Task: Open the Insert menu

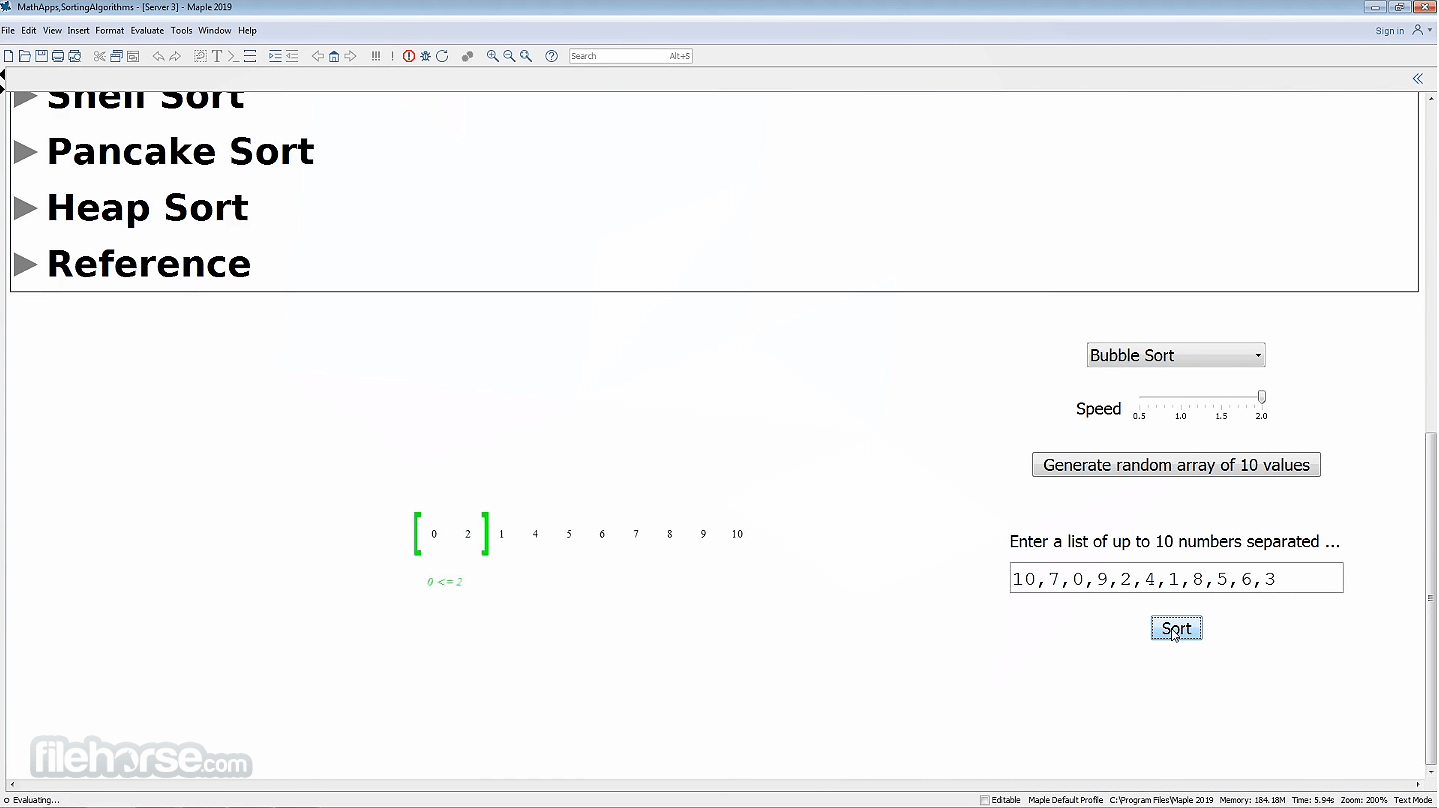Action: (x=79, y=31)
